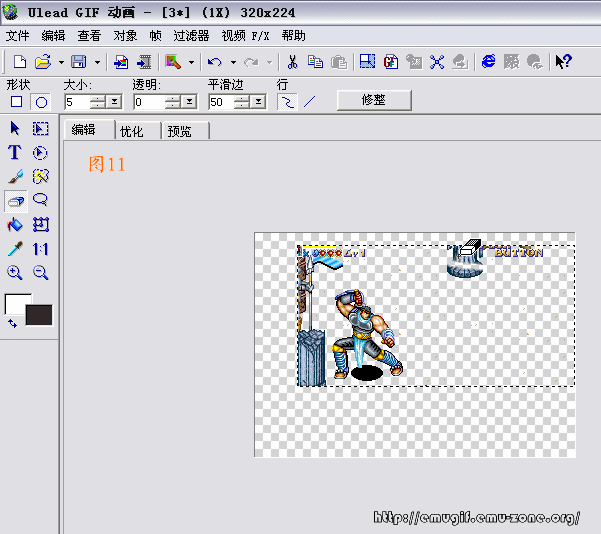The height and width of the screenshot is (534, 601).
Task: Choose the square eraser shape
Action: point(16,102)
